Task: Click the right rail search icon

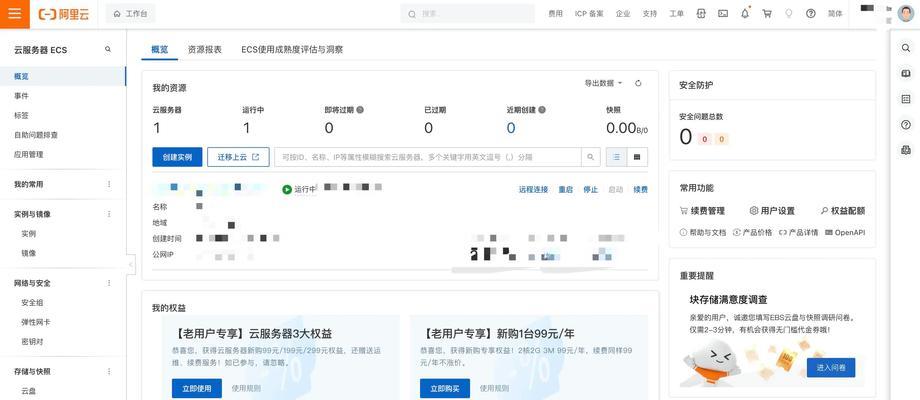Action: [x=905, y=48]
